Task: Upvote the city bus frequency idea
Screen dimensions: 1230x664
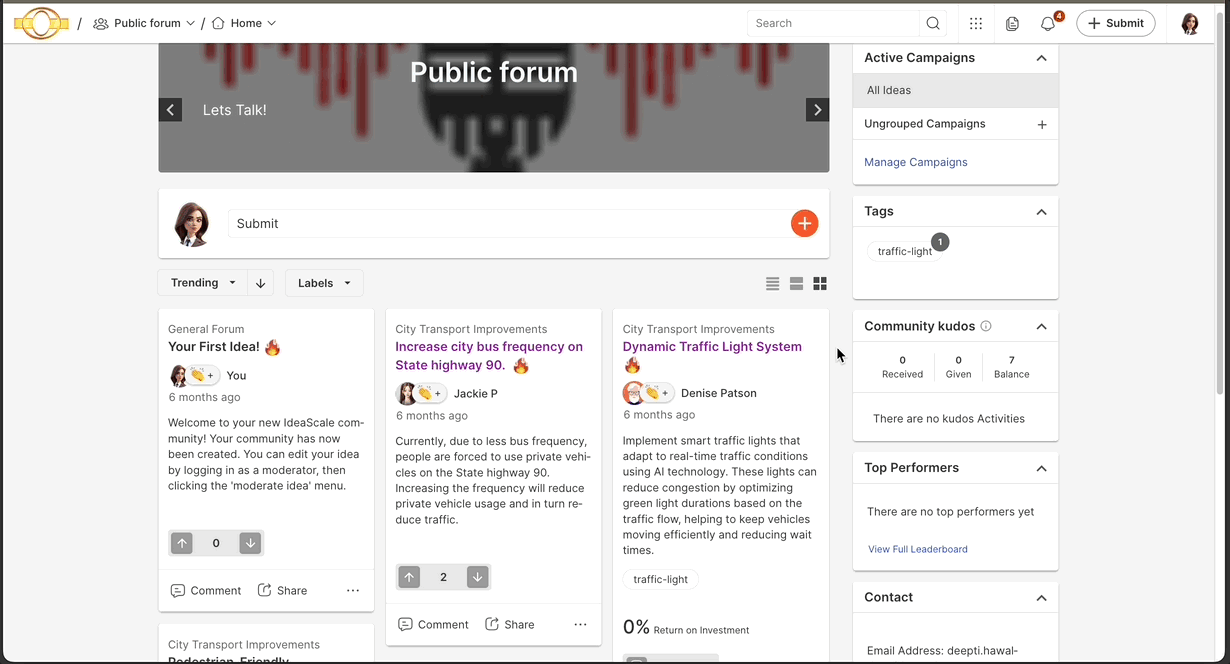Action: [x=409, y=577]
